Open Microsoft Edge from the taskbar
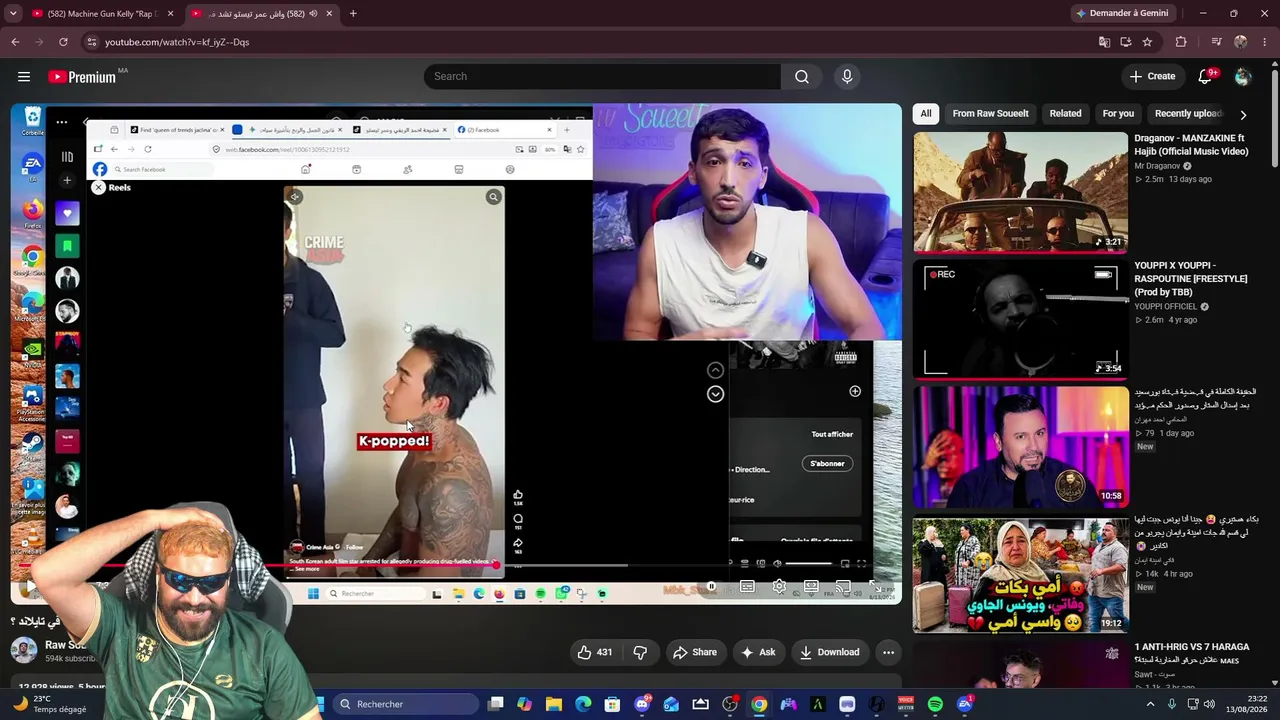Screen dimensions: 1280x720 point(583,704)
